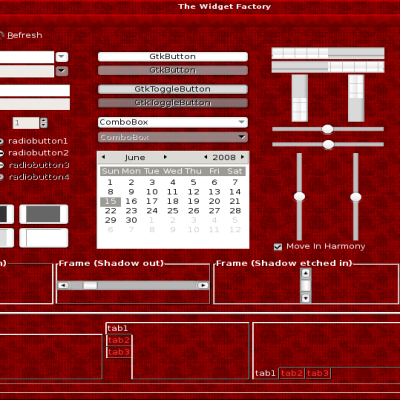Click the first horizontal slider knob
Image resolution: width=400 pixels, height=400 pixels.
(327, 129)
